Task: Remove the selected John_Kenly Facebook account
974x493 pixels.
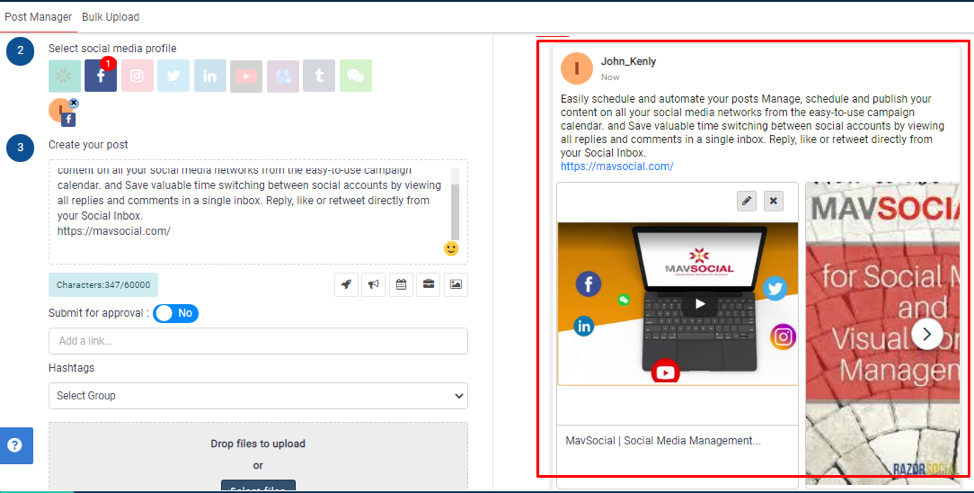Action: tap(74, 103)
